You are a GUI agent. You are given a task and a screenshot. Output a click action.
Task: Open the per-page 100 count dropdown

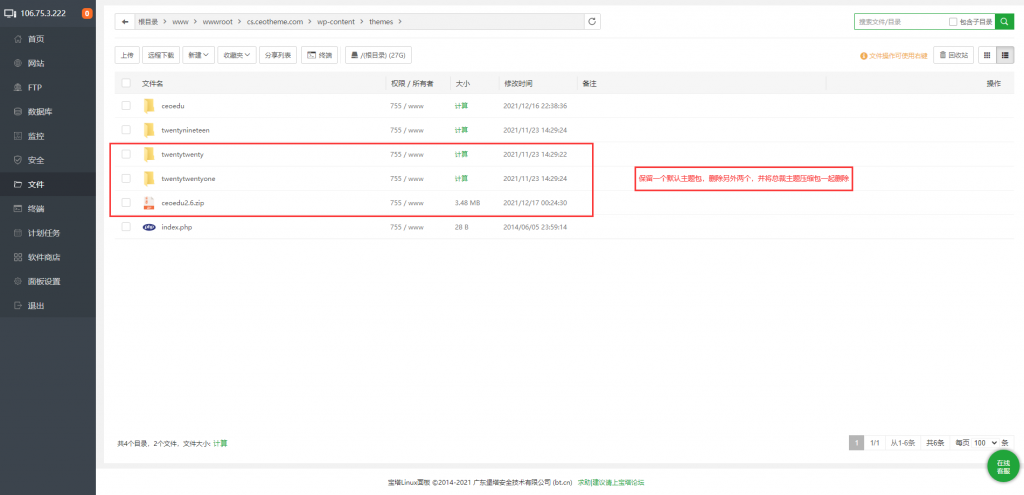(986, 442)
